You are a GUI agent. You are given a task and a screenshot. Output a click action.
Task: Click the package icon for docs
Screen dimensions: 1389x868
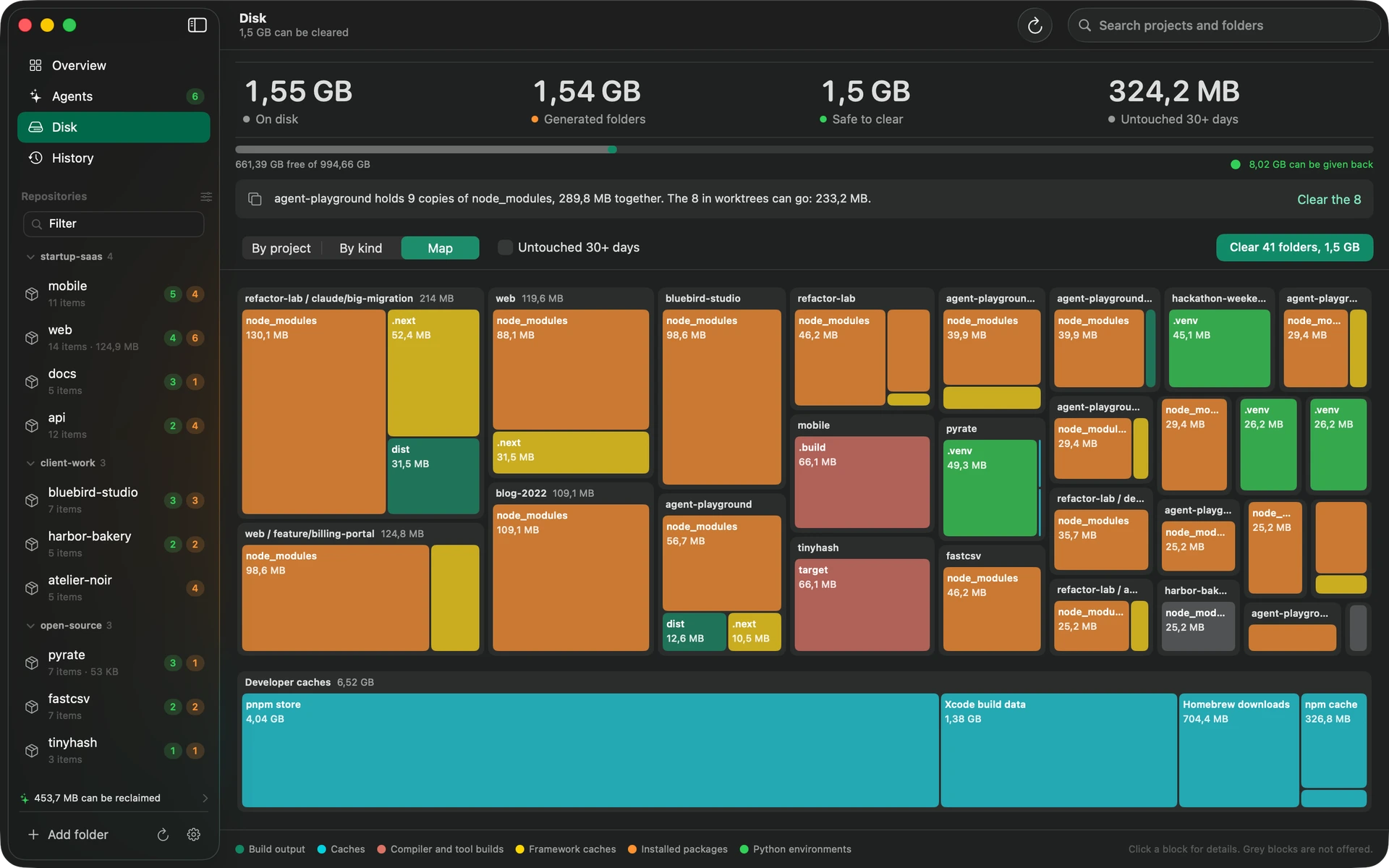click(32, 381)
